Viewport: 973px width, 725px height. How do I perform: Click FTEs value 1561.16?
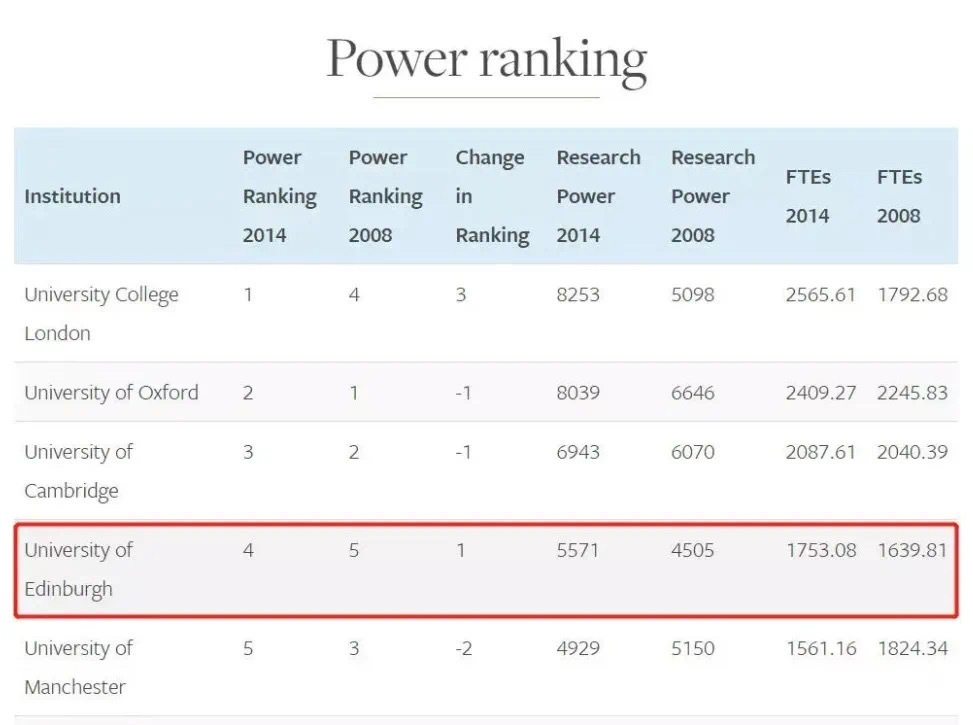tap(821, 648)
